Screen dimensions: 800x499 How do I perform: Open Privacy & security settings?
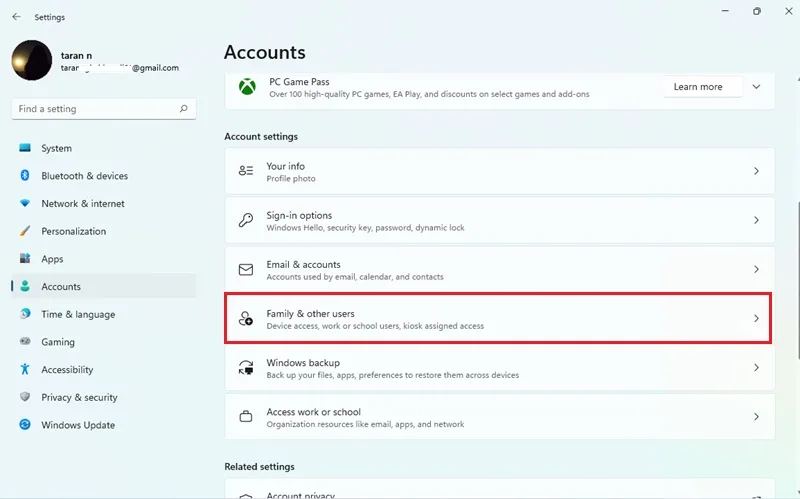pyautogui.click(x=104, y=397)
